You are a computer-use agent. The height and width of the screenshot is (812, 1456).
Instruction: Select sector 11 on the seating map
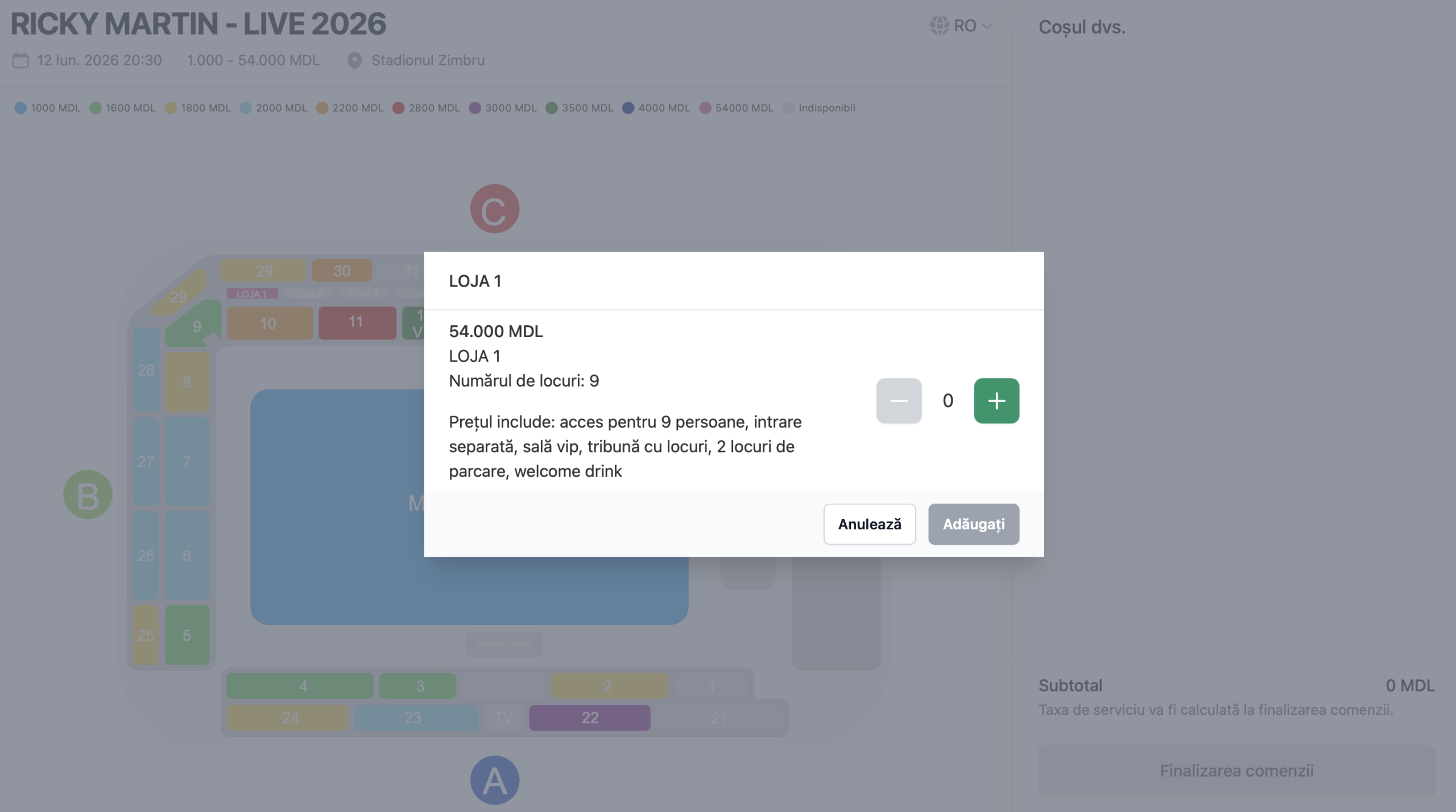click(x=357, y=322)
